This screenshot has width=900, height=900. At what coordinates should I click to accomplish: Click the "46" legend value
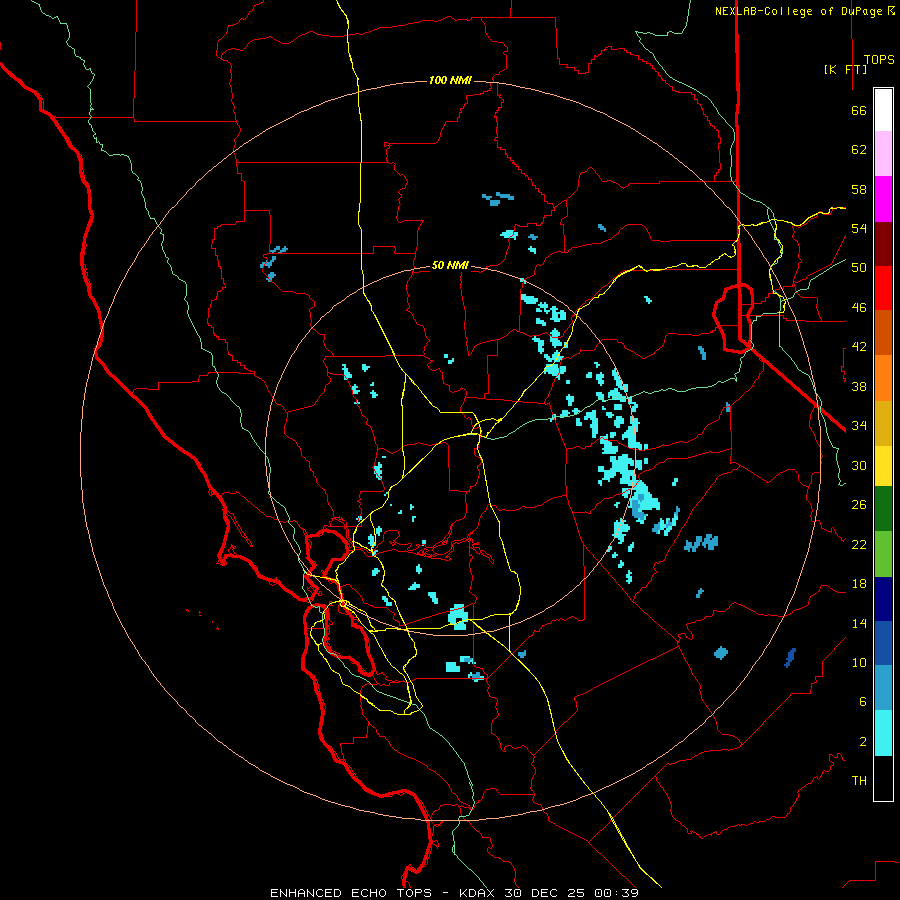(859, 307)
